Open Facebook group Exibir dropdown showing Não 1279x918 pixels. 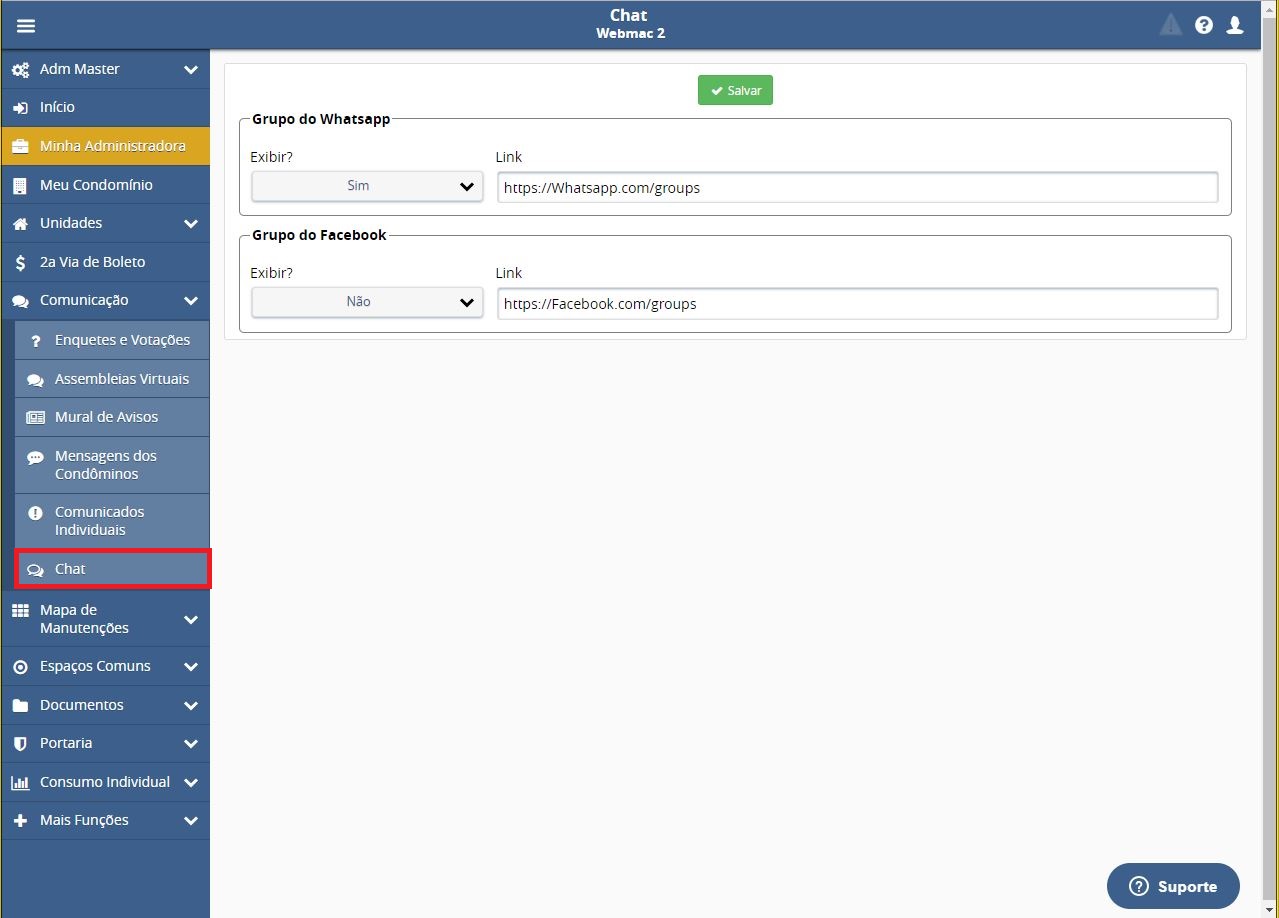[x=367, y=302]
